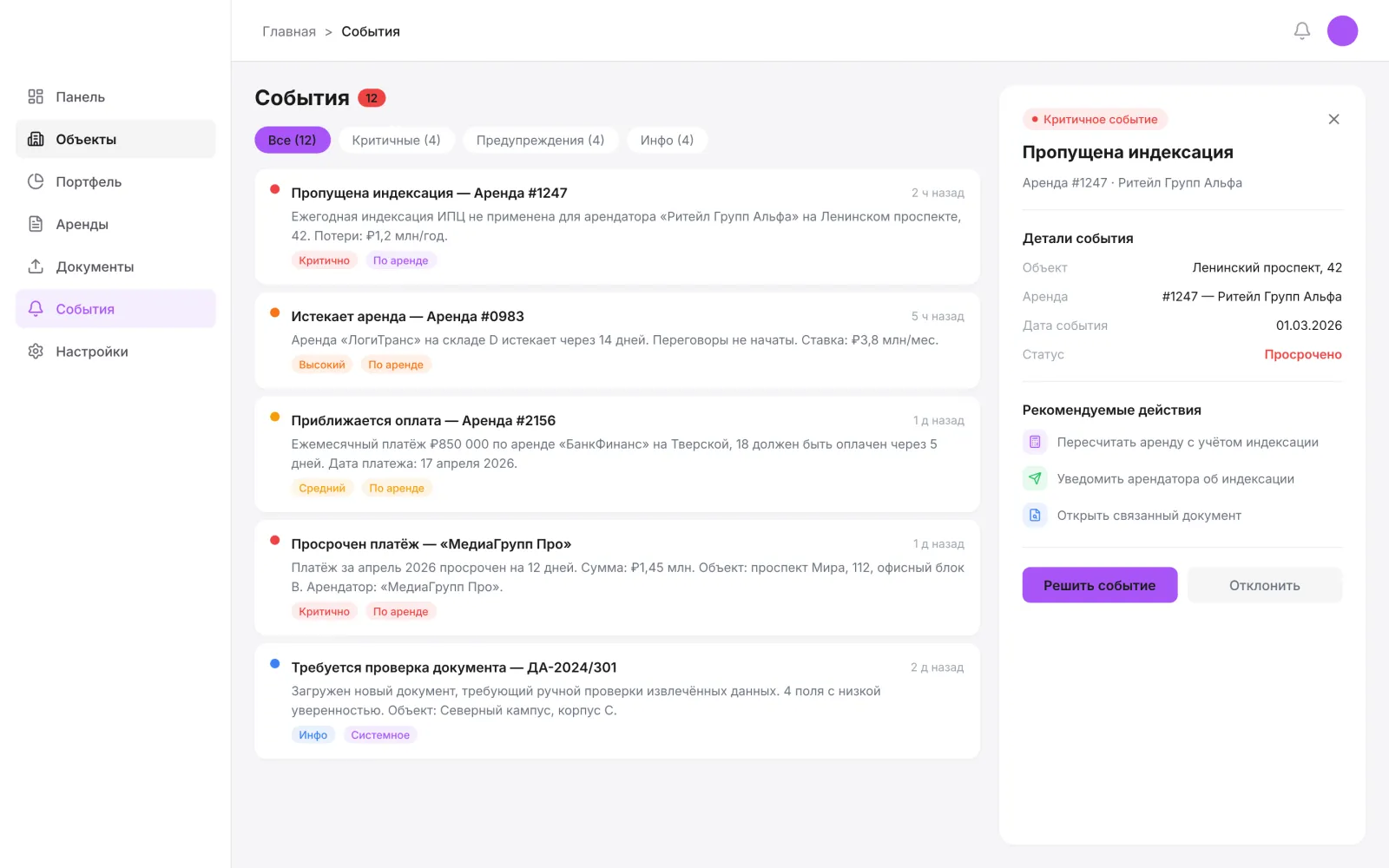The image size is (1389, 868).
Task: Click the Ленинский проспект, 42 object value
Action: click(1267, 267)
